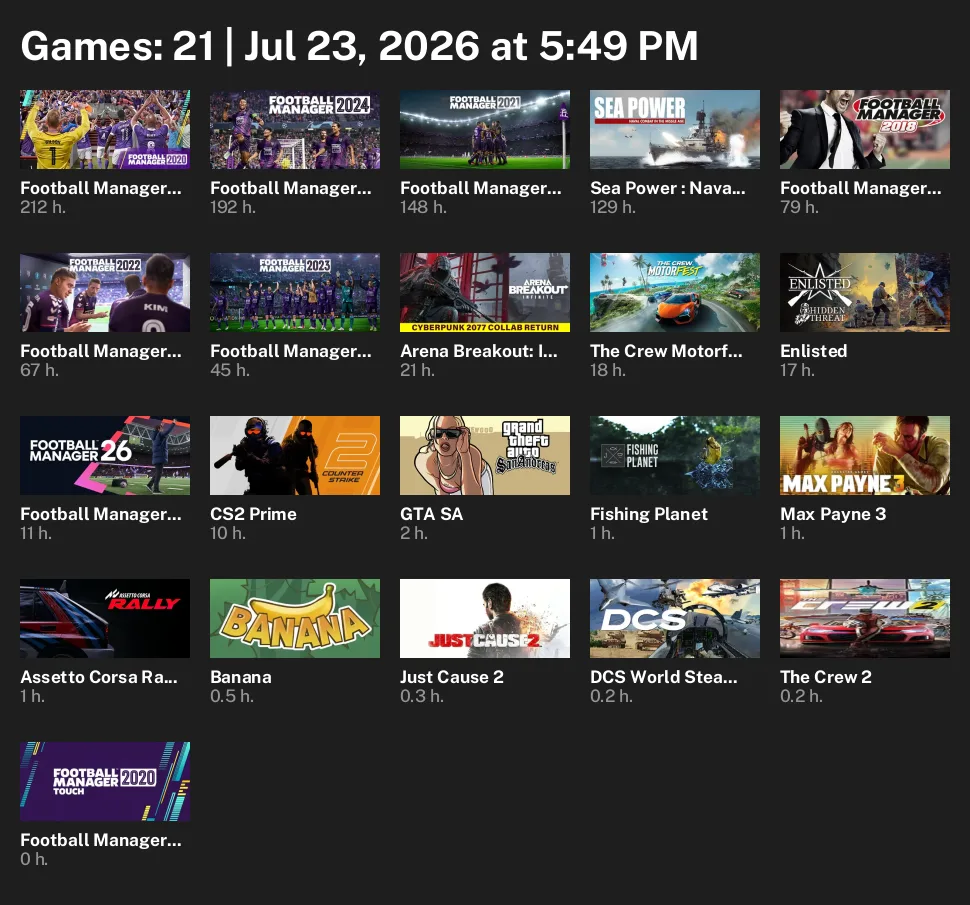Click the Football Manager 2018 cover art

click(865, 129)
